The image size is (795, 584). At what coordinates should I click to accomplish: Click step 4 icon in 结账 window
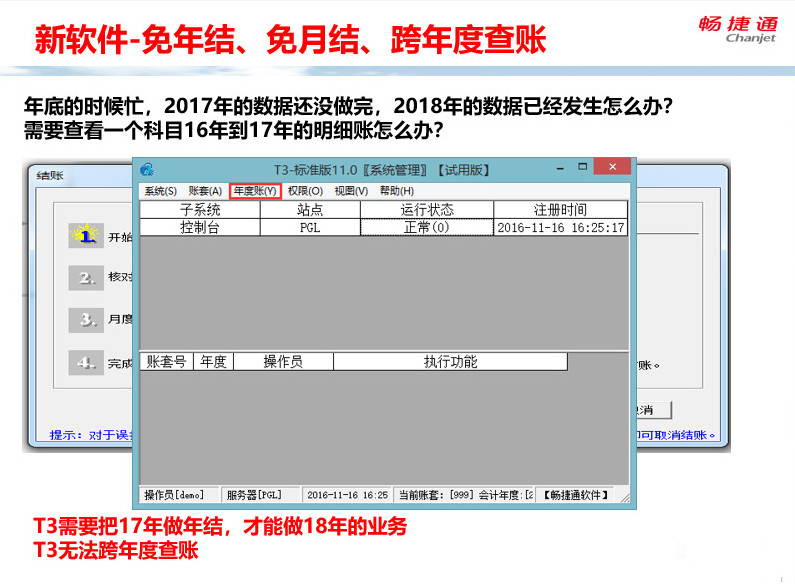[x=86, y=362]
